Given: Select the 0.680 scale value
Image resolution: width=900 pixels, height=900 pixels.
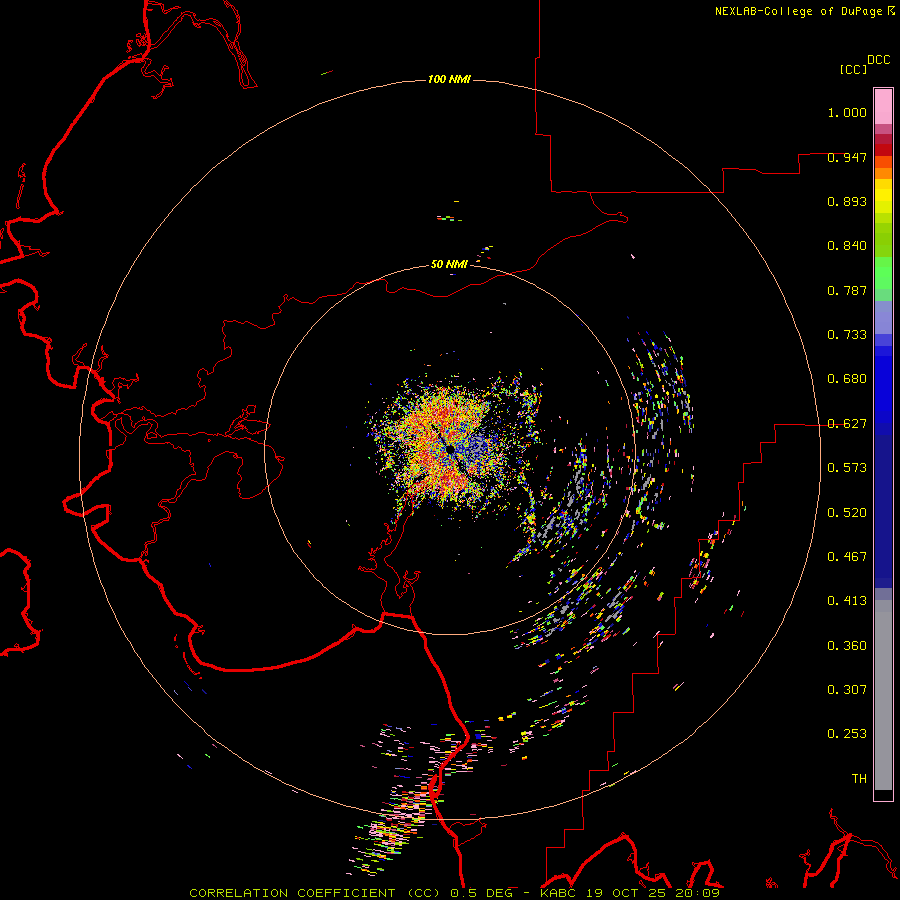Looking at the screenshot, I should 847,379.
